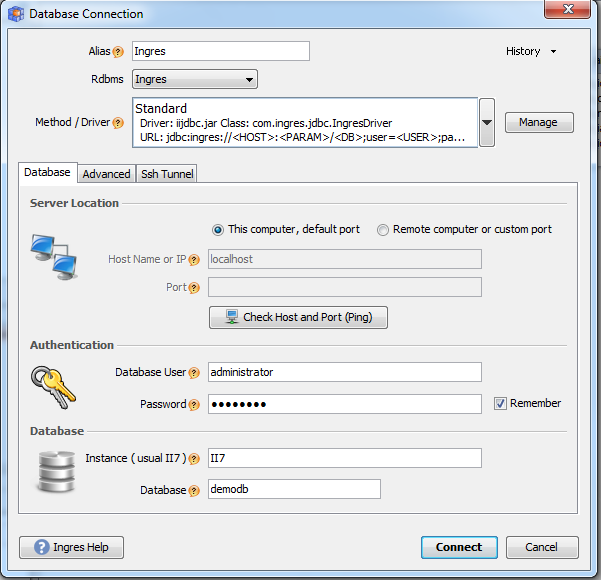Switch to the Advanced tab
Screen dimensions: 601x580
[106, 174]
